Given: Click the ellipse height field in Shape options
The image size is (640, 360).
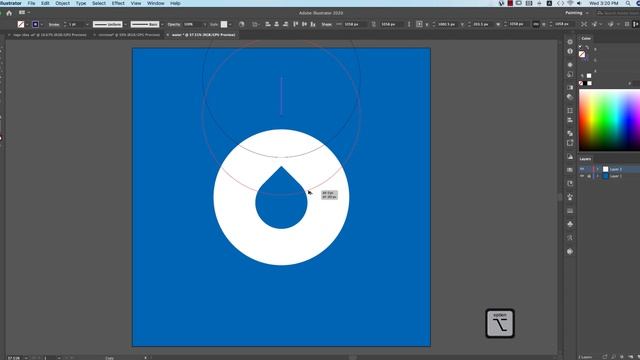Looking at the screenshot, I should [x=392, y=24].
